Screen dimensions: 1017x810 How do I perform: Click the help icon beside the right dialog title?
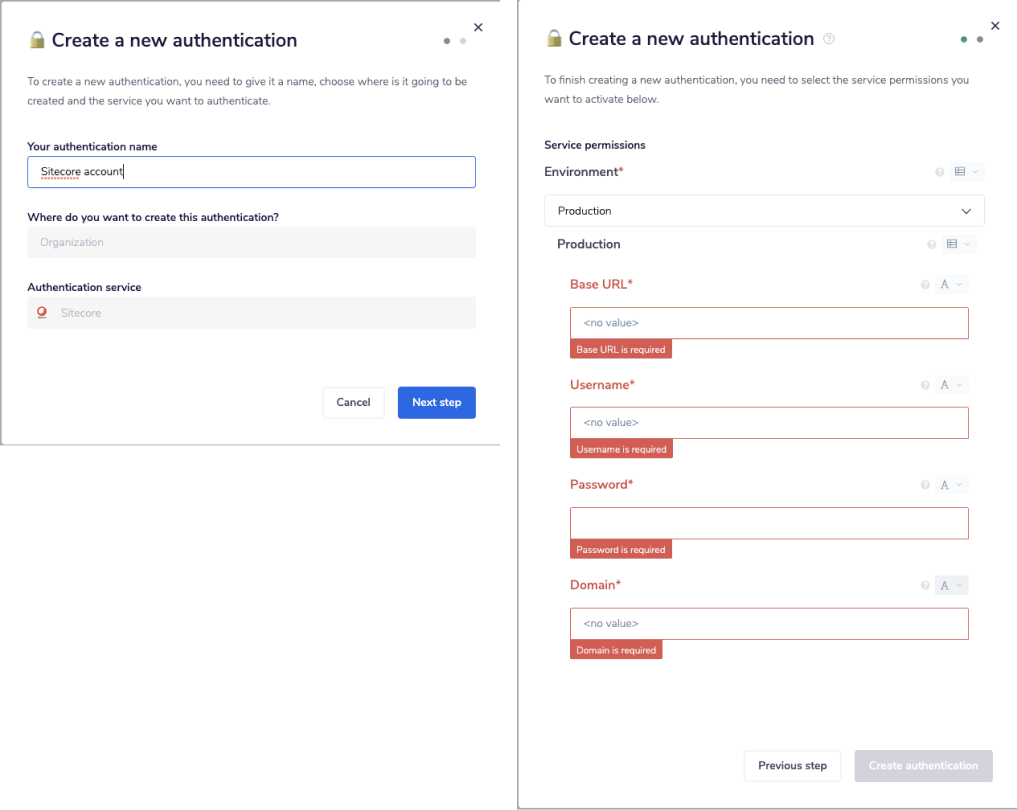(x=827, y=39)
